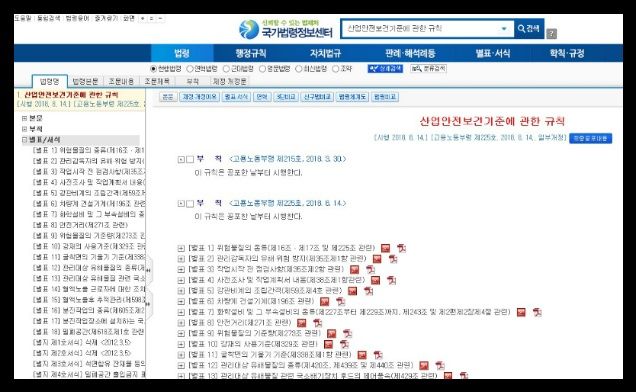
Task: Select the 연혁법령 radio button
Action: pyautogui.click(x=189, y=69)
